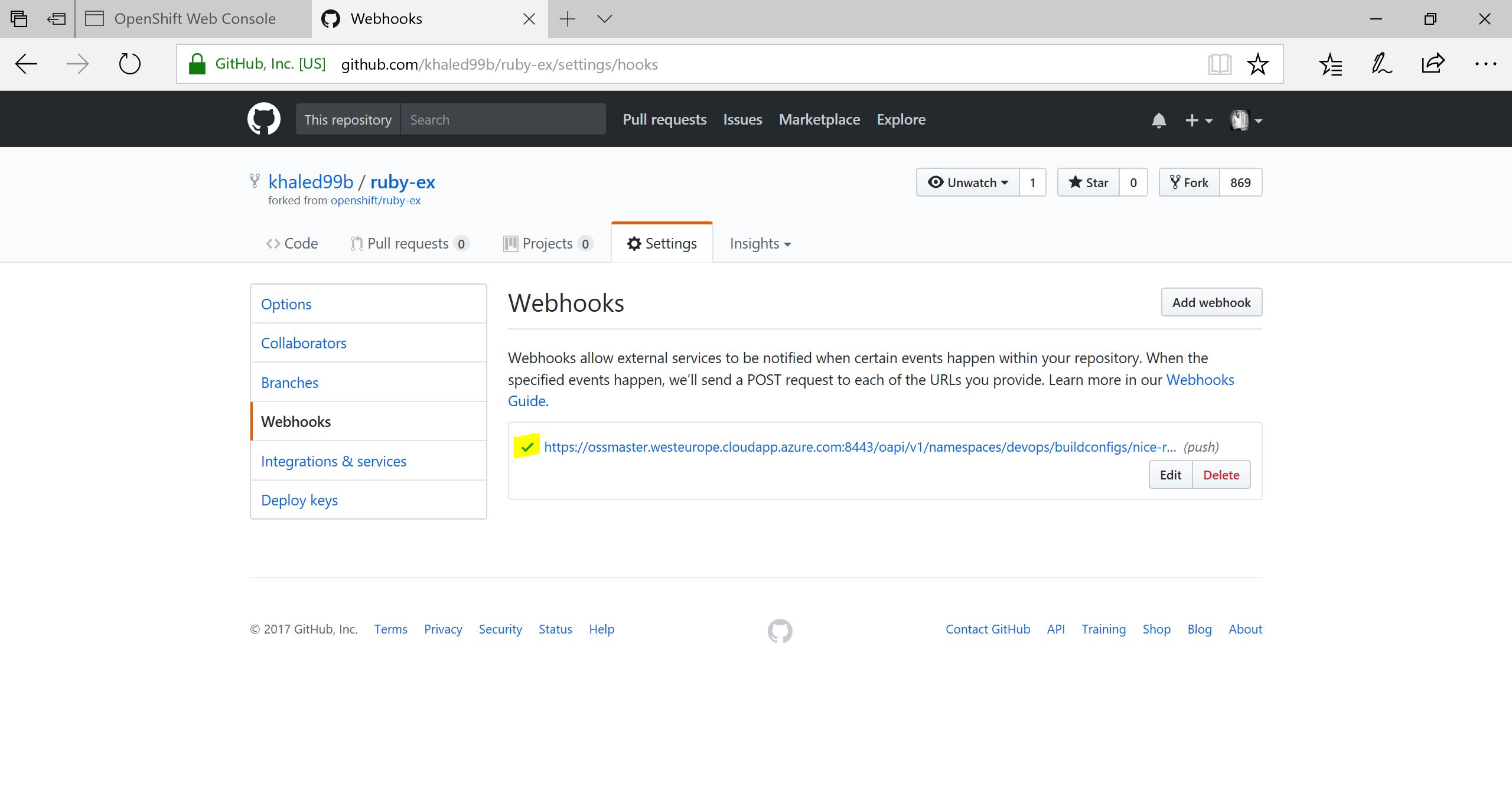
Task: Click the footer GitHub mark icon
Action: click(780, 631)
